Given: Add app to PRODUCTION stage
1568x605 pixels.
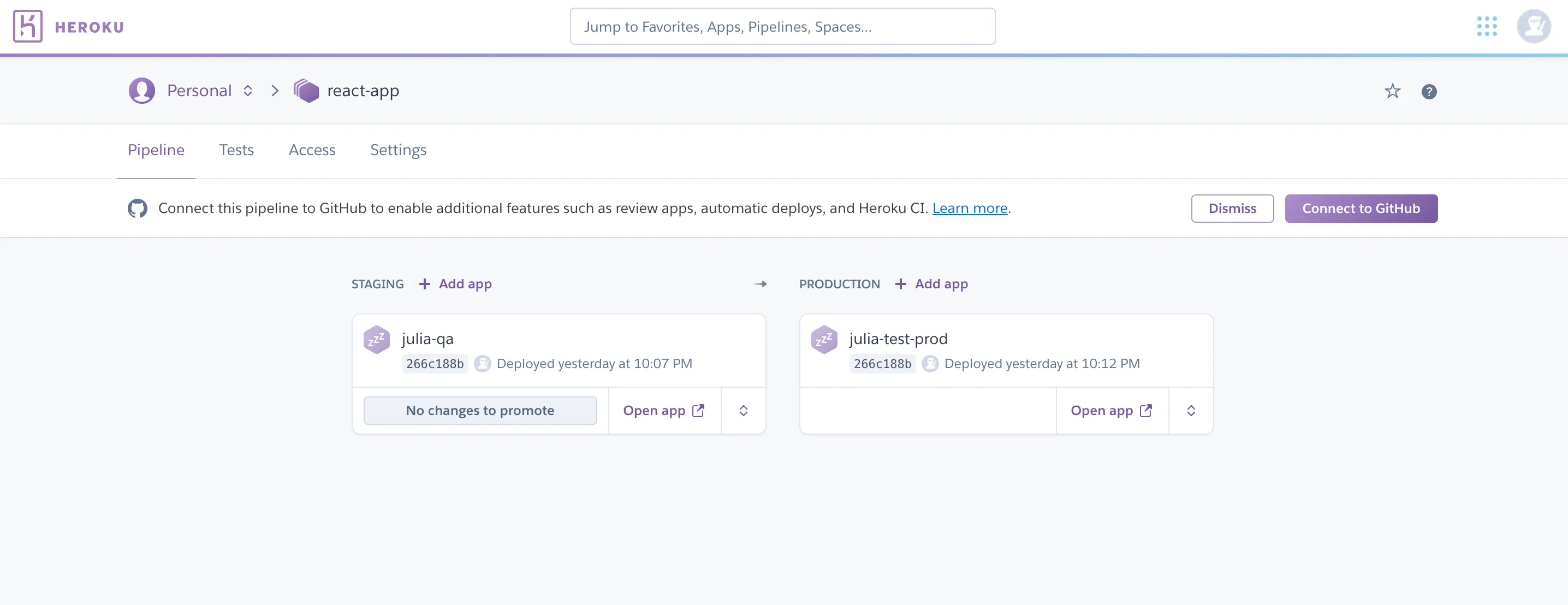Looking at the screenshot, I should [x=931, y=283].
